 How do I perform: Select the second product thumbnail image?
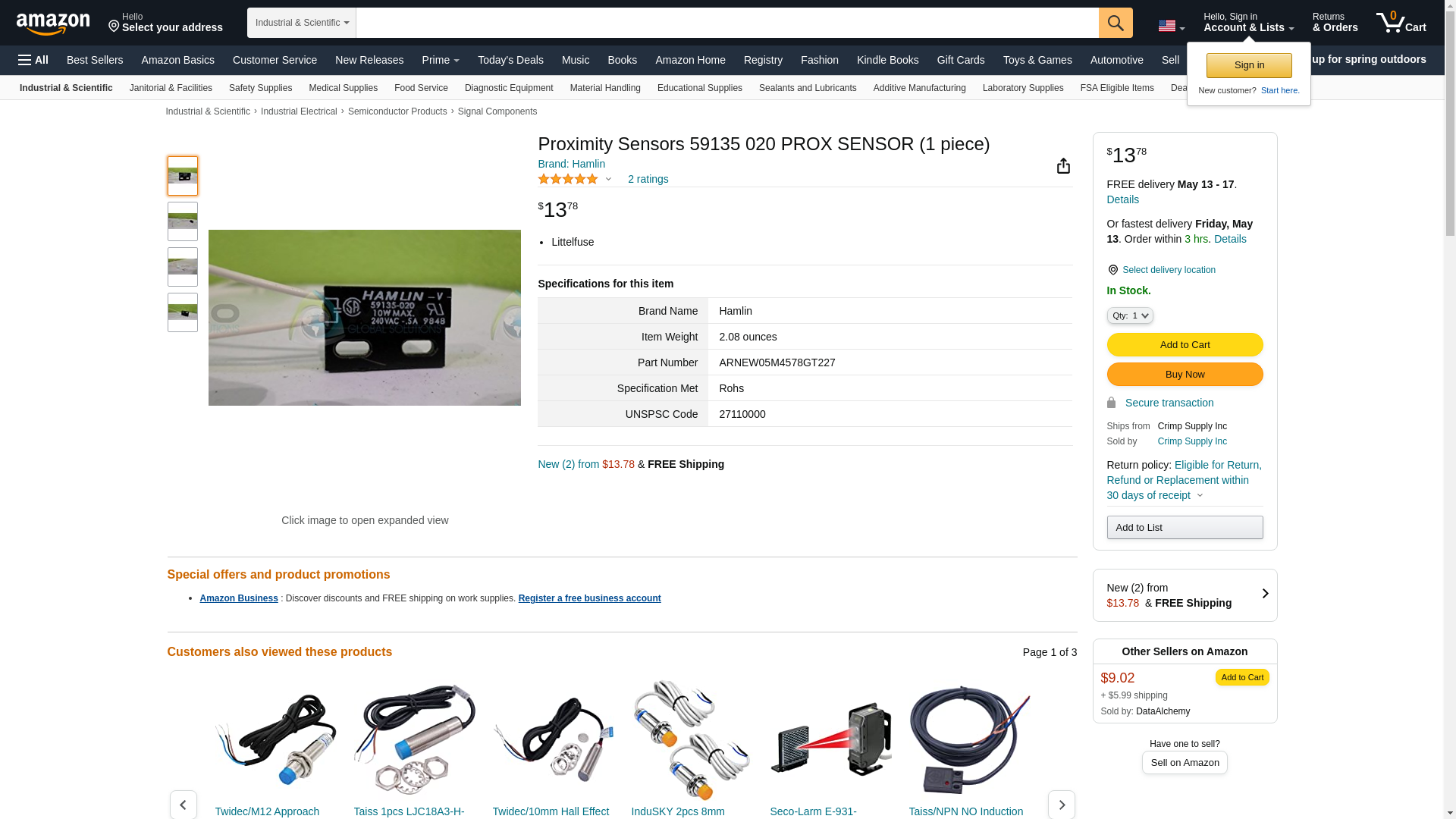pyautogui.click(x=183, y=221)
